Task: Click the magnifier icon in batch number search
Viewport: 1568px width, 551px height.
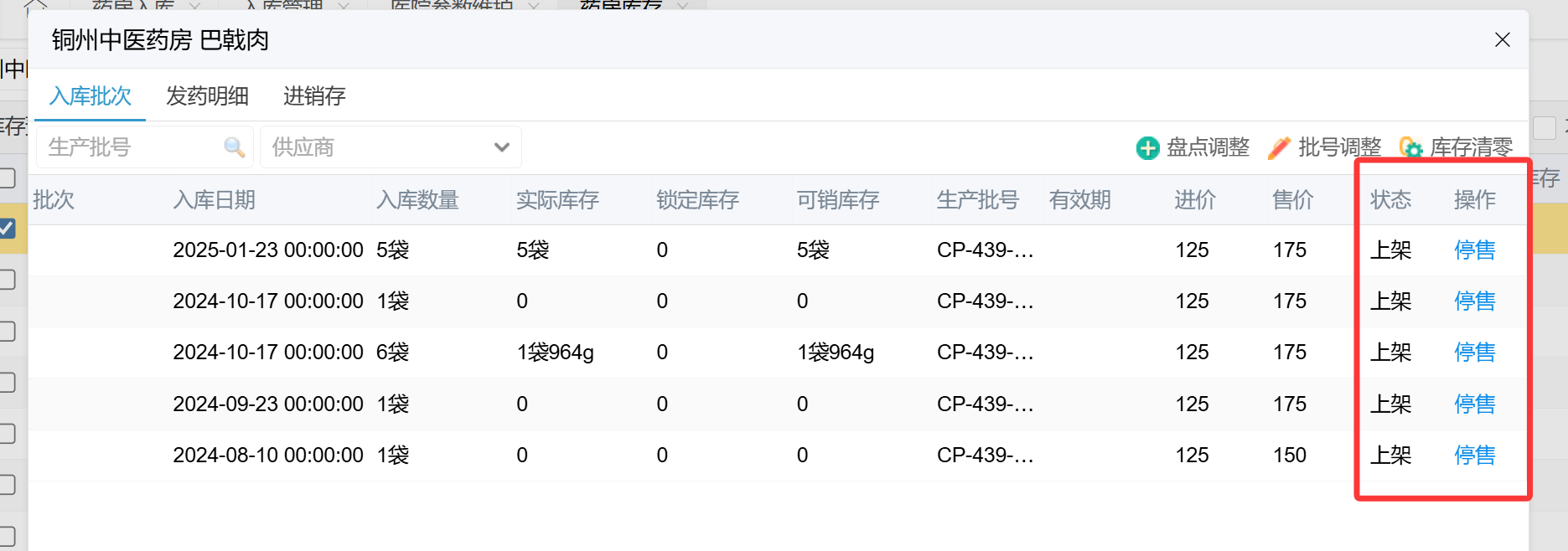Action: click(234, 147)
